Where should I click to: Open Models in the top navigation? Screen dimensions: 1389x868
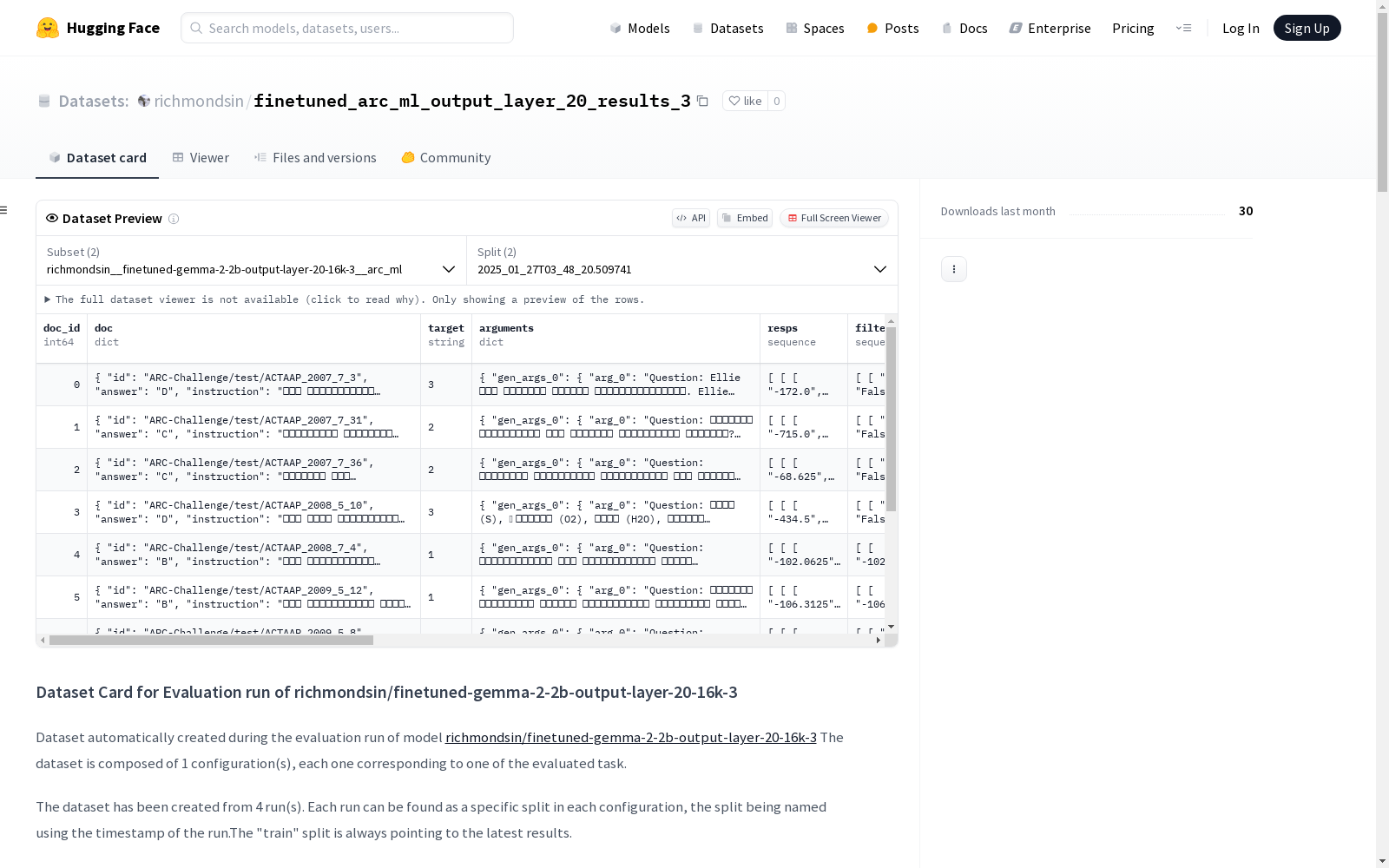coord(640,28)
